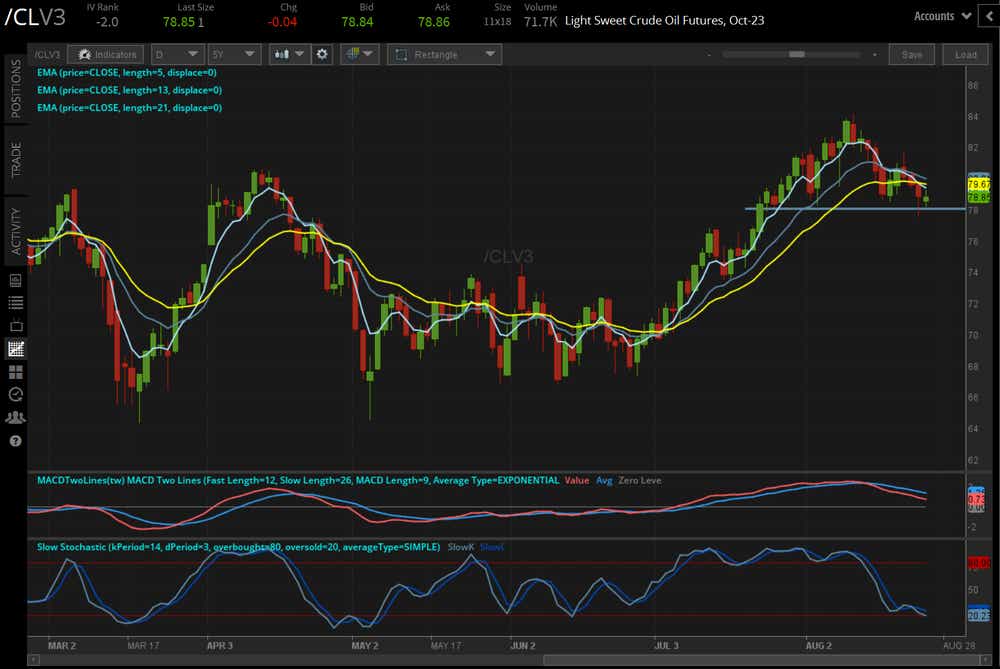The image size is (1000, 669).
Task: Click the red stochastic axis value label
Action: click(978, 563)
